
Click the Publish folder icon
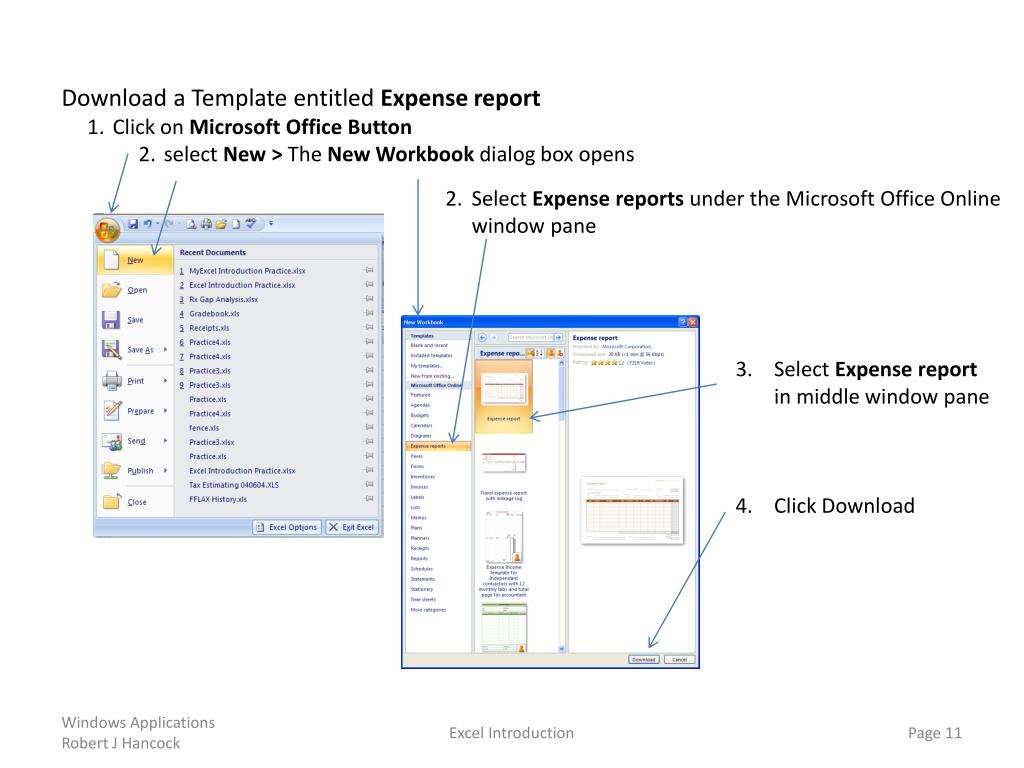coord(112,470)
